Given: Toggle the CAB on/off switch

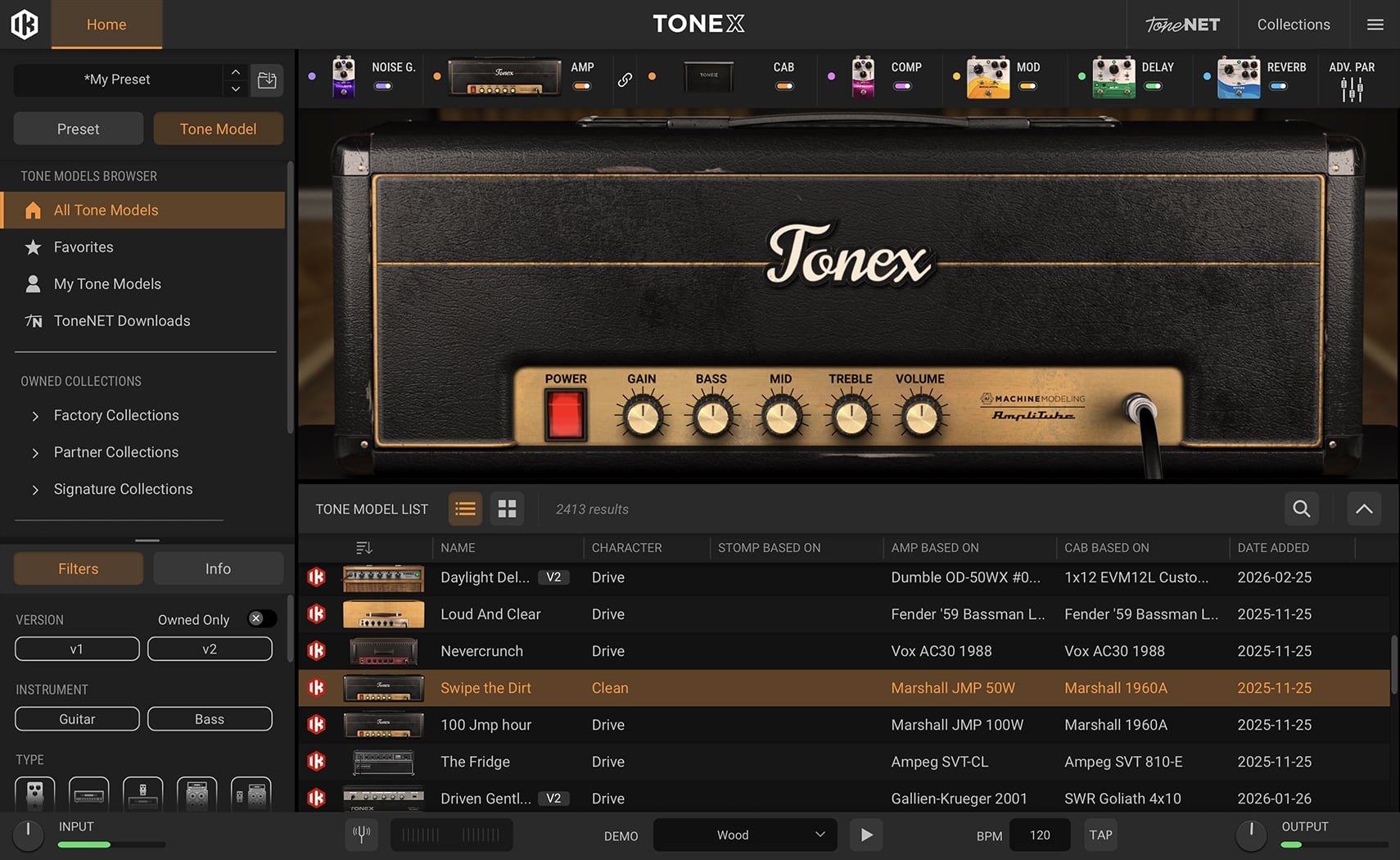Looking at the screenshot, I should [784, 86].
